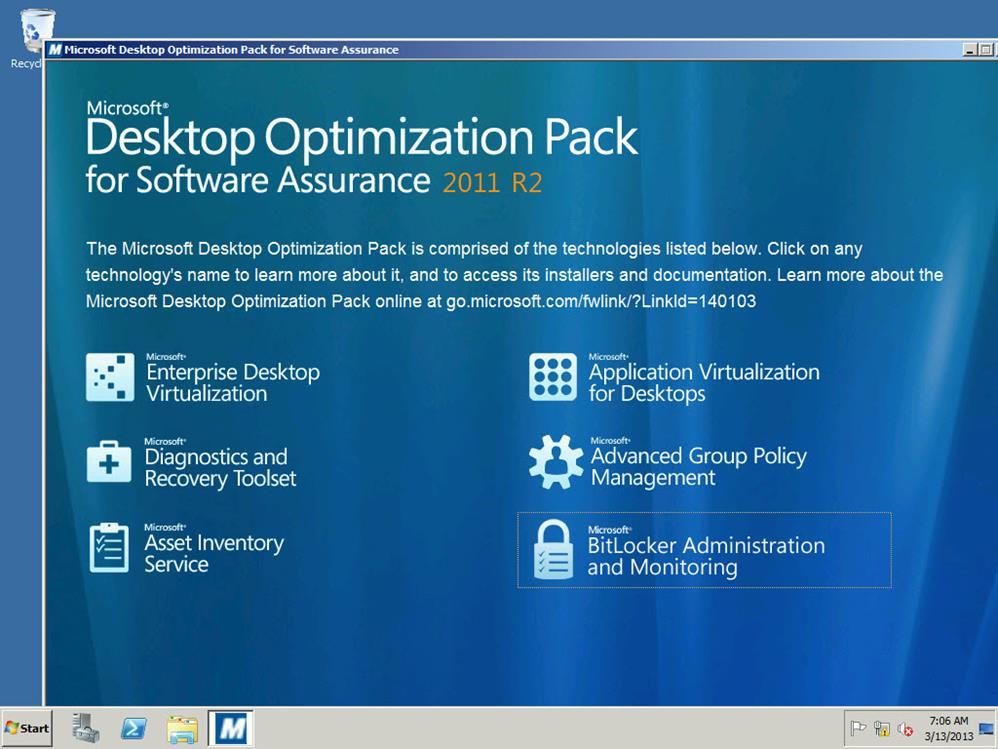Select the MDOP taskbar button
This screenshot has width=998, height=749.
pos(231,728)
